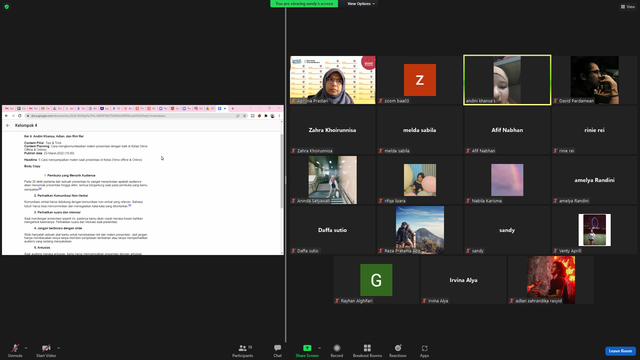The image size is (640, 360).
Task: Open the Chat panel
Action: click(x=278, y=350)
